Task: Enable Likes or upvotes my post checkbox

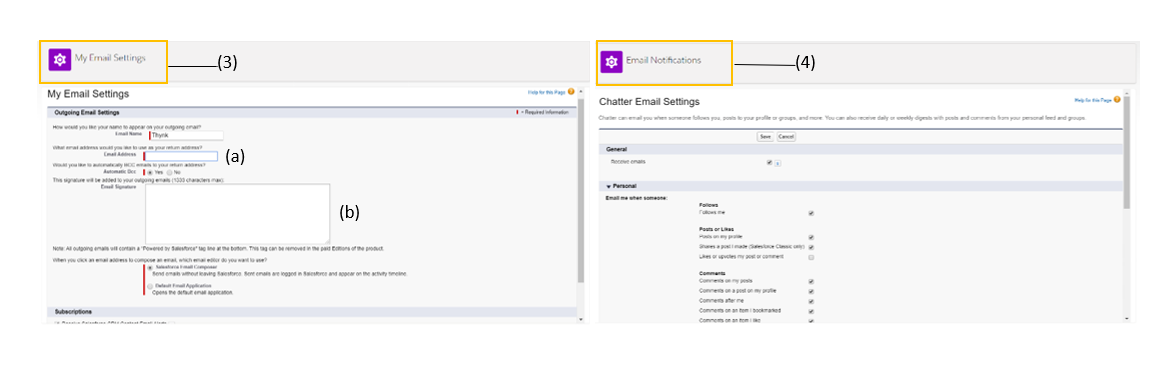Action: [811, 257]
